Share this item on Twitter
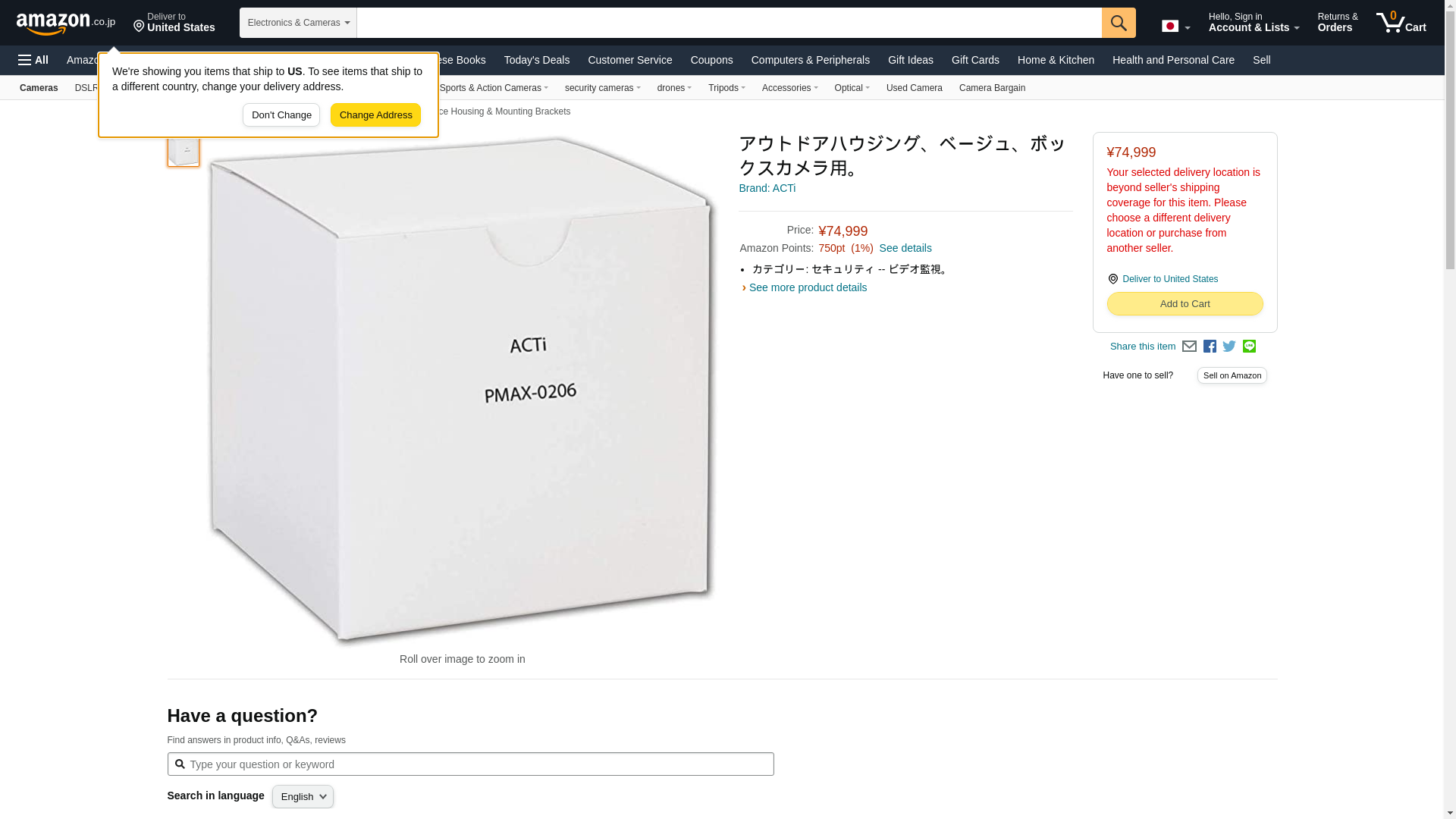Screen dimensions: 1456x819 click(x=1229, y=347)
